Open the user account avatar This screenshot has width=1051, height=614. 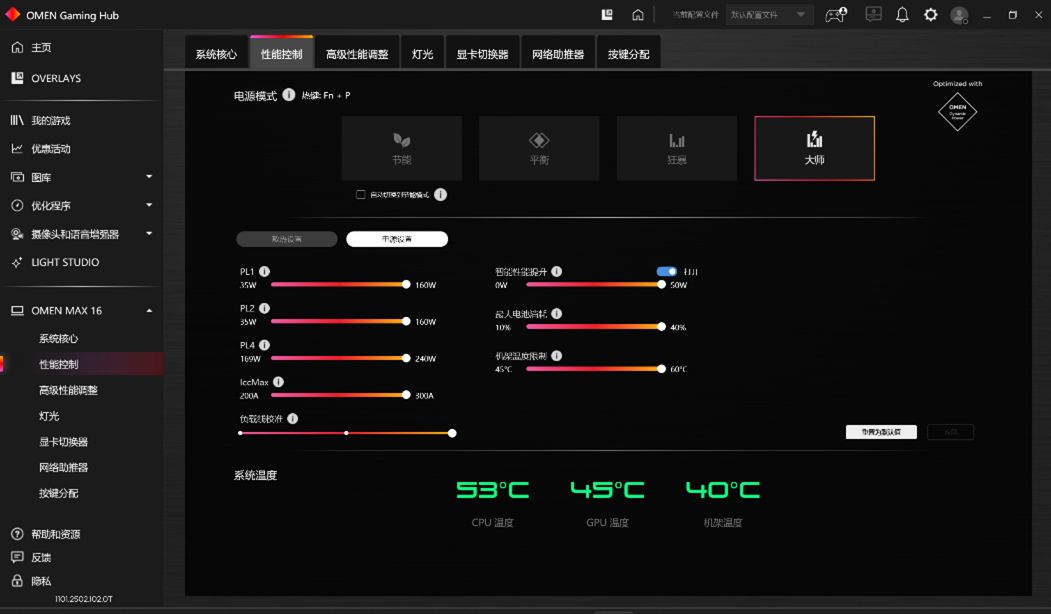(x=960, y=15)
